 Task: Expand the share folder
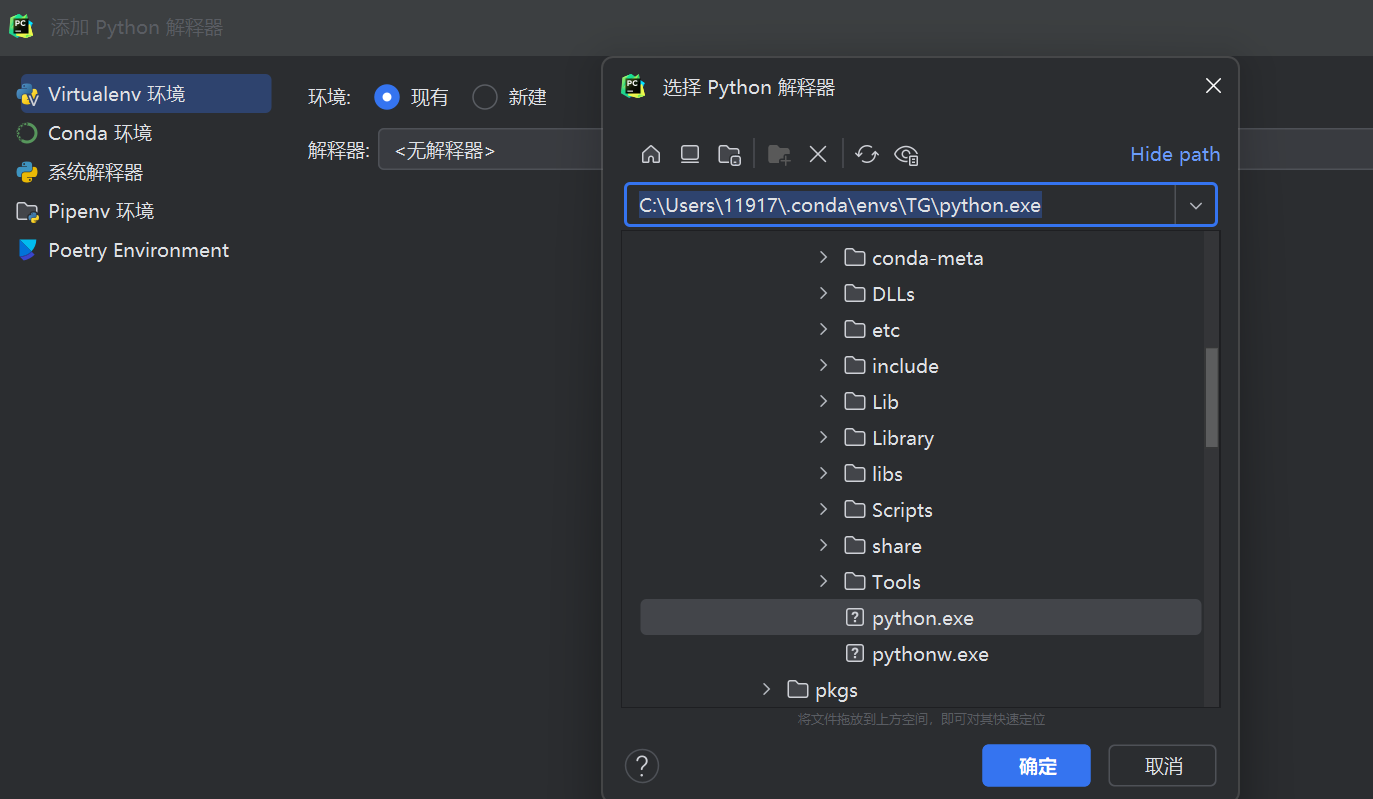823,546
